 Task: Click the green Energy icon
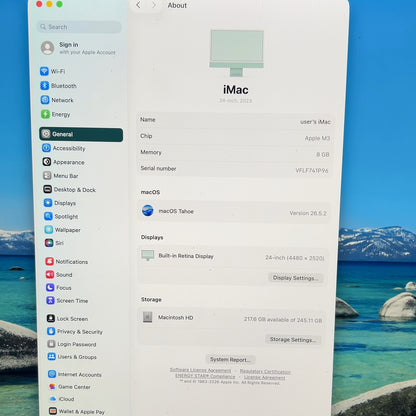click(45, 114)
